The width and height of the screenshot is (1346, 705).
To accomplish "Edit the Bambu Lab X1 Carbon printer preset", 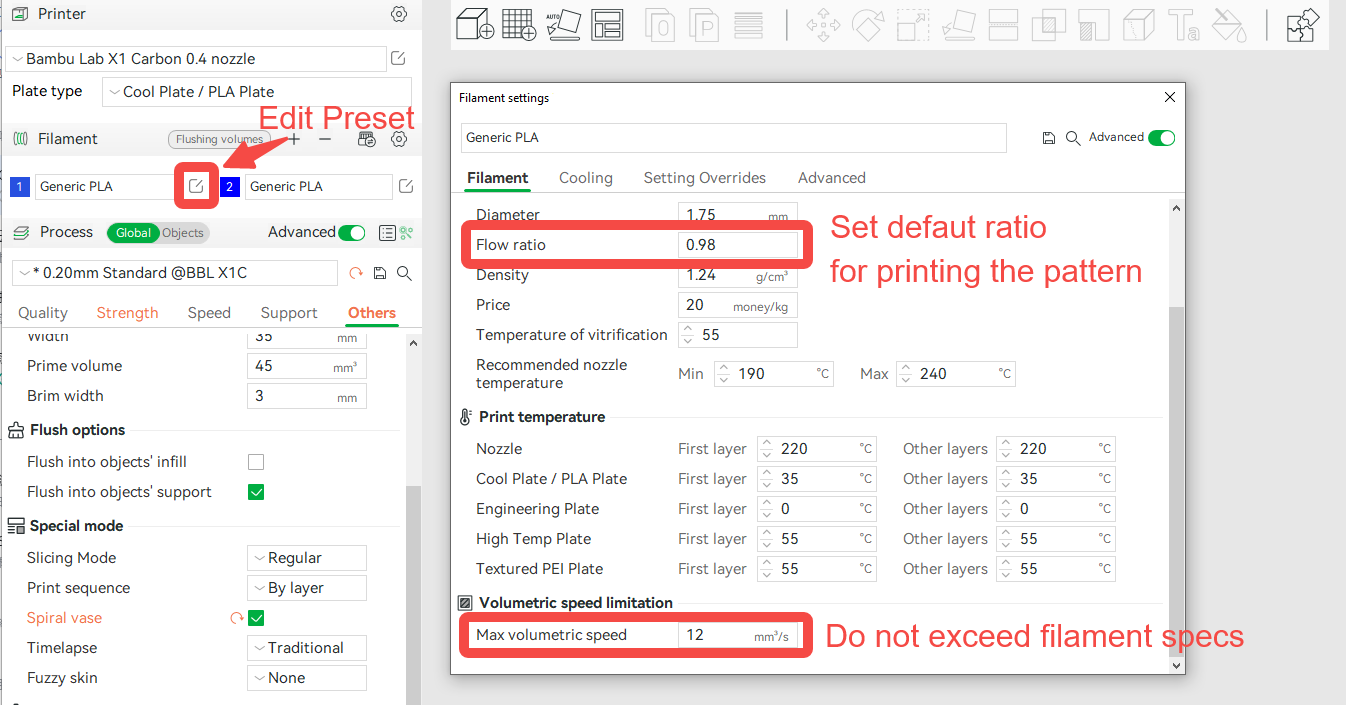I will click(x=398, y=59).
